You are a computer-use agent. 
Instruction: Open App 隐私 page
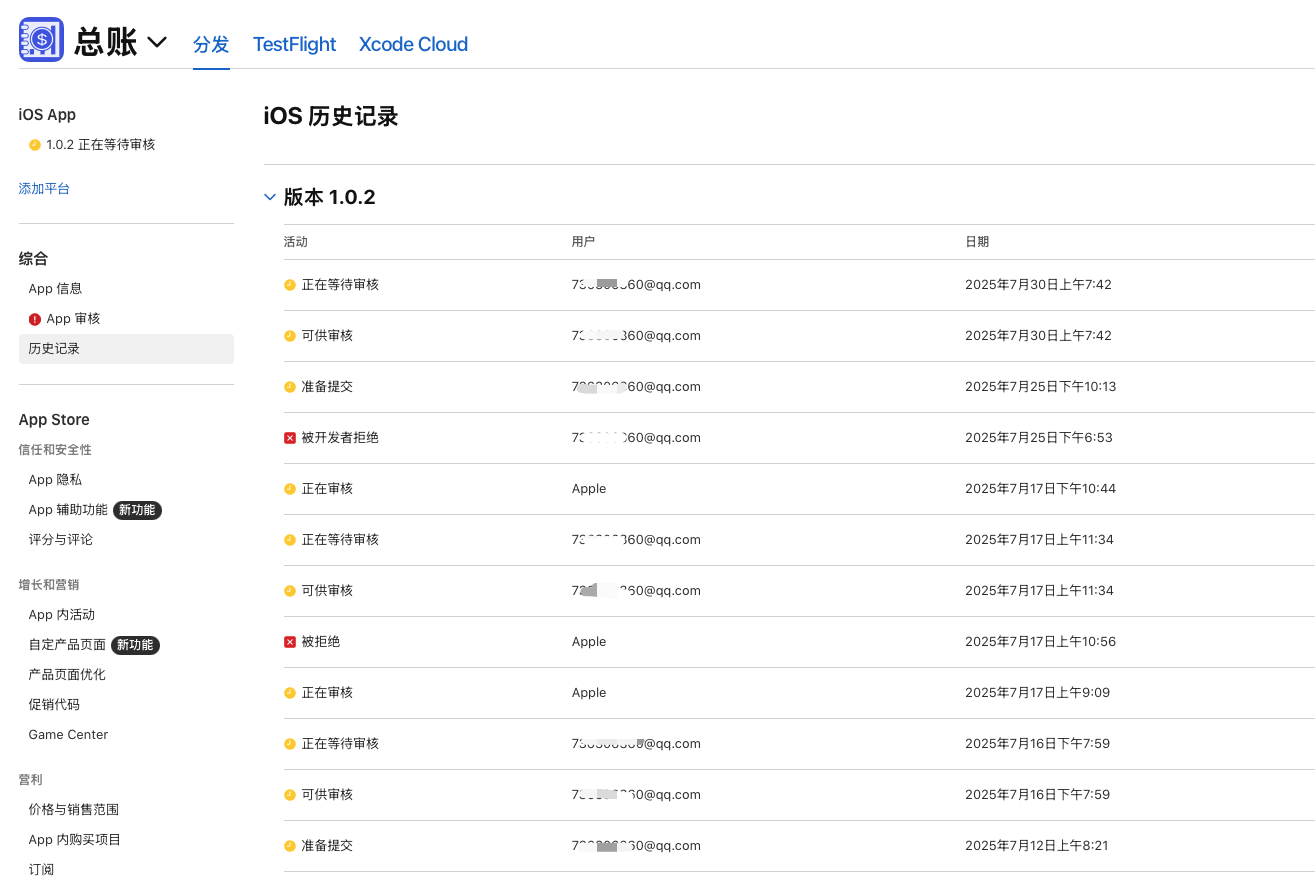[x=55, y=479]
